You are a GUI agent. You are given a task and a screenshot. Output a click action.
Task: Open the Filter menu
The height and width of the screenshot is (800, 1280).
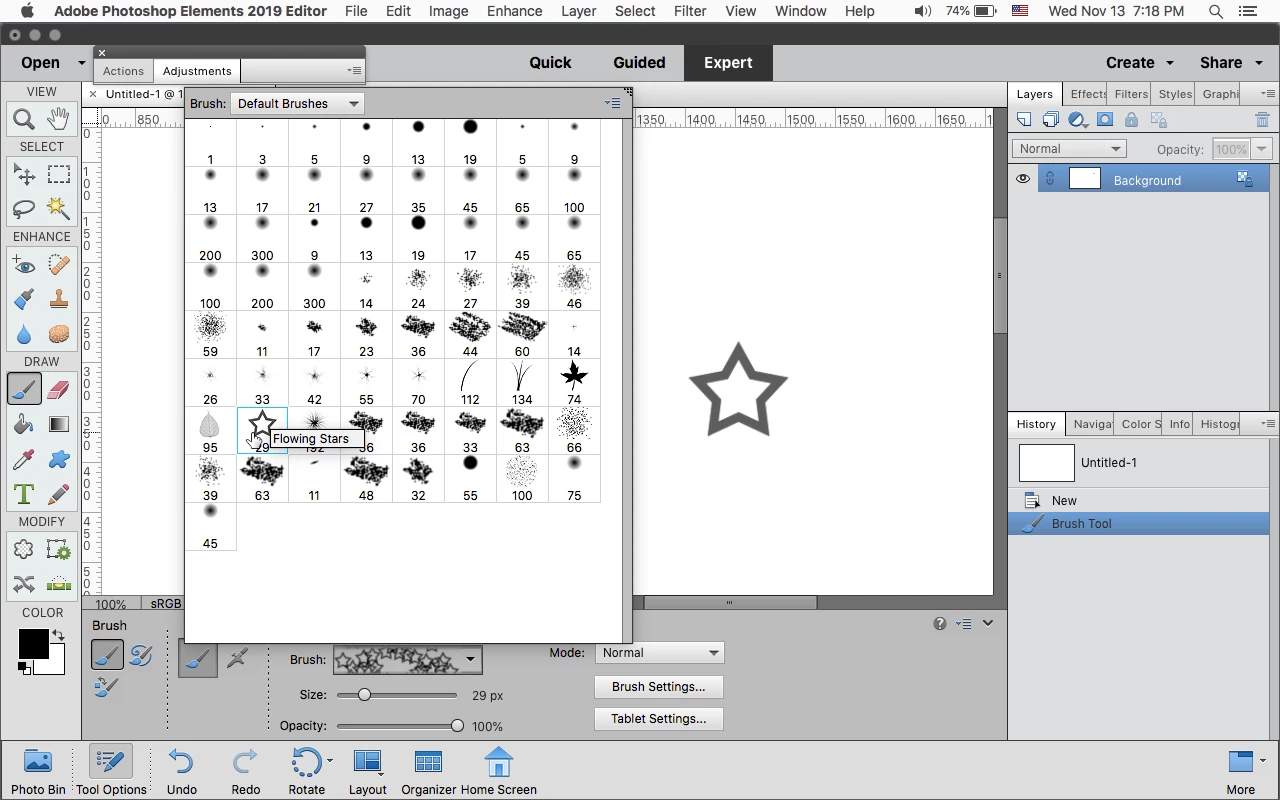point(690,11)
